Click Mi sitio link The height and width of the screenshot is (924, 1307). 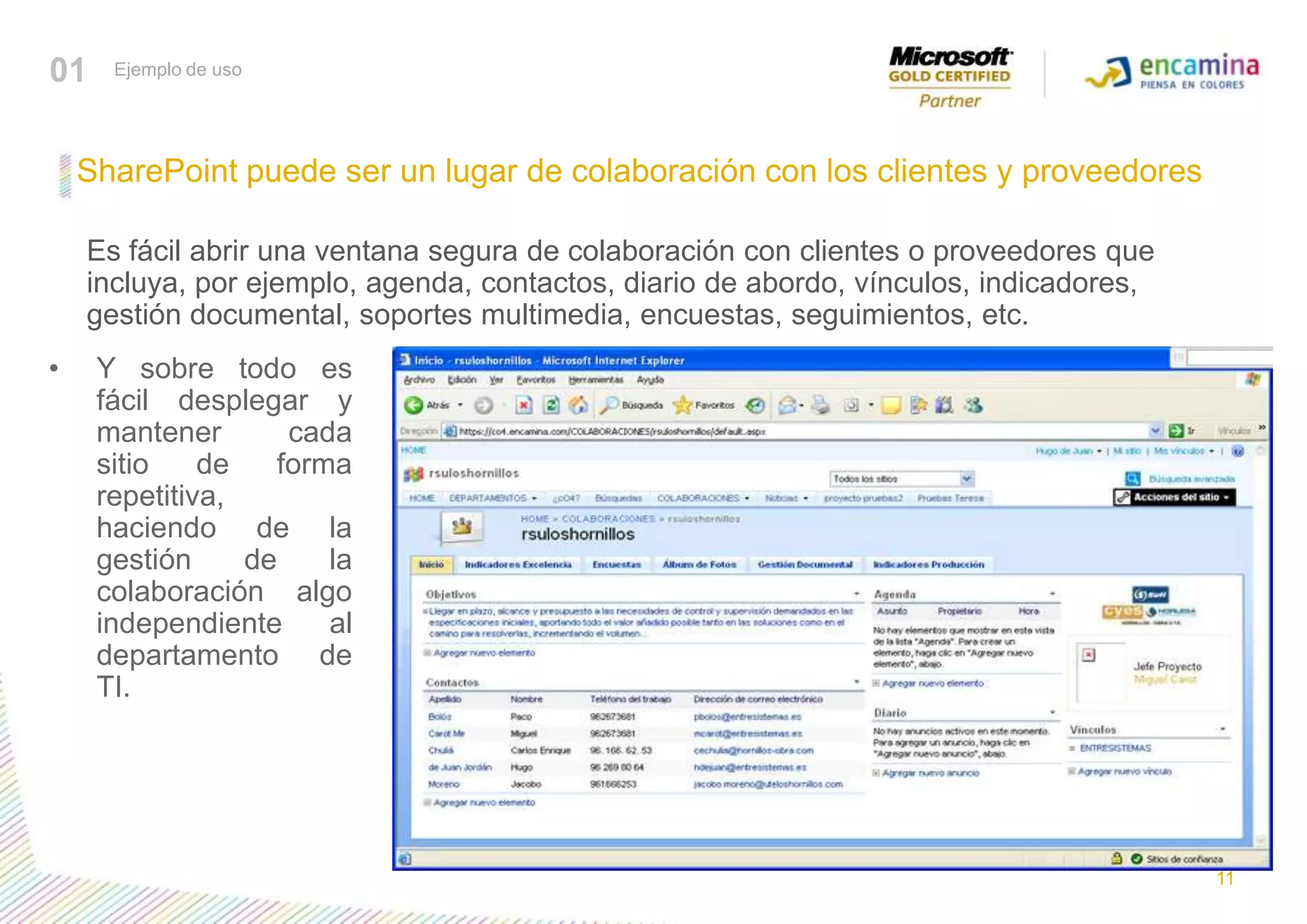[x=1127, y=451]
